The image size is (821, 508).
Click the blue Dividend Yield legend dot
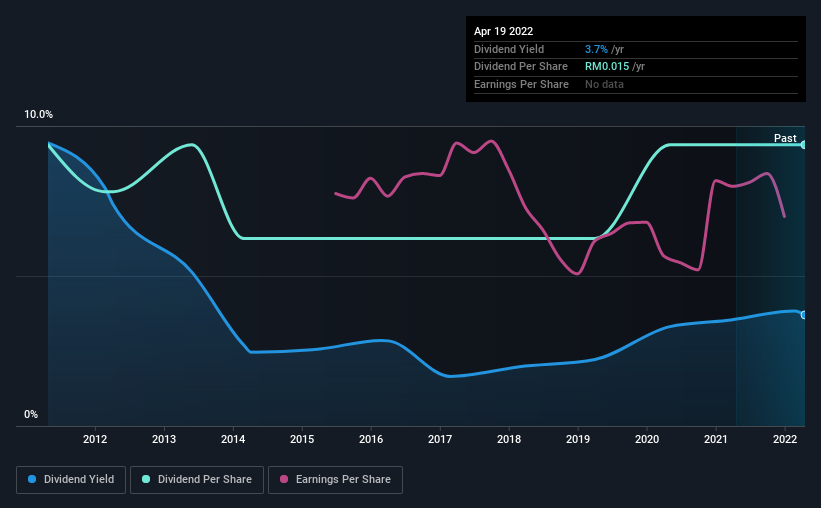click(x=32, y=479)
